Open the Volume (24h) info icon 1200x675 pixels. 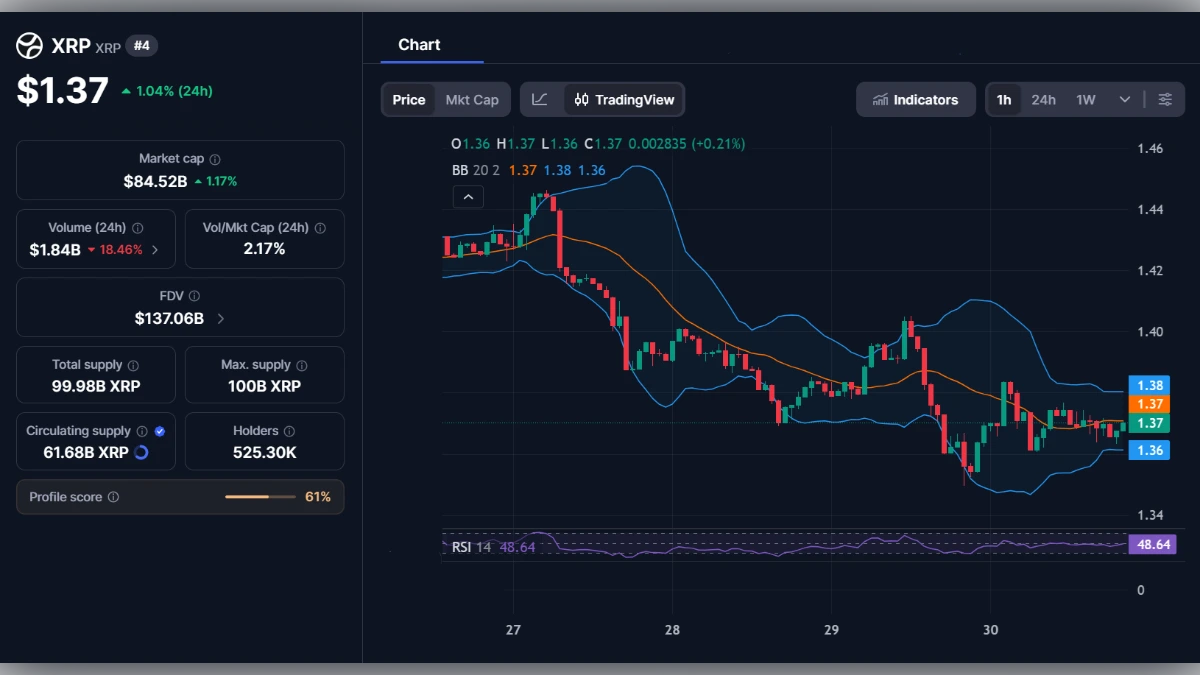(x=138, y=228)
